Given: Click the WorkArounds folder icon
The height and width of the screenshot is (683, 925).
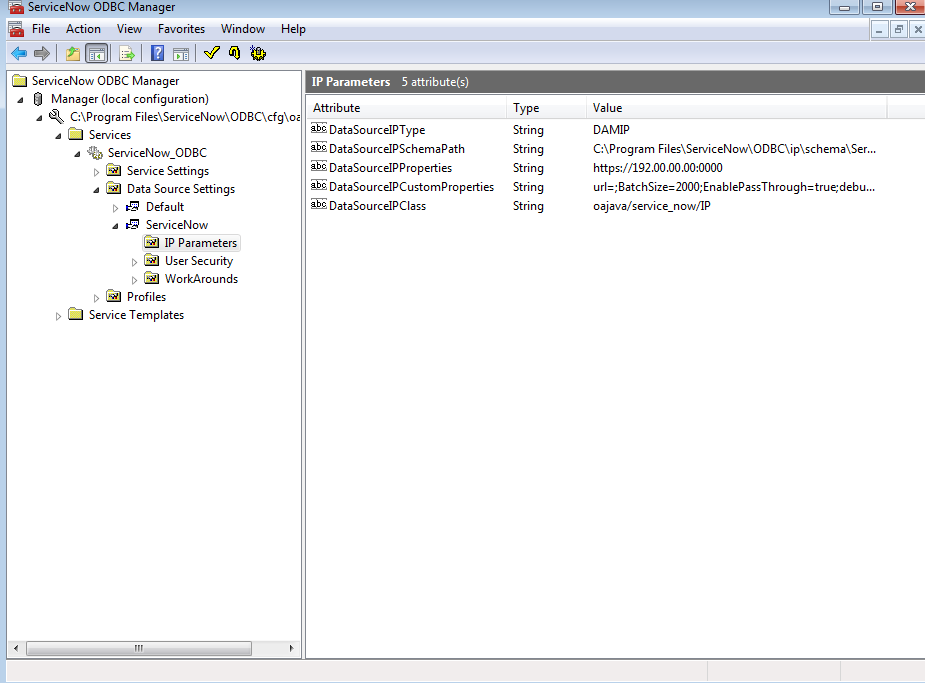Looking at the screenshot, I should click(152, 278).
